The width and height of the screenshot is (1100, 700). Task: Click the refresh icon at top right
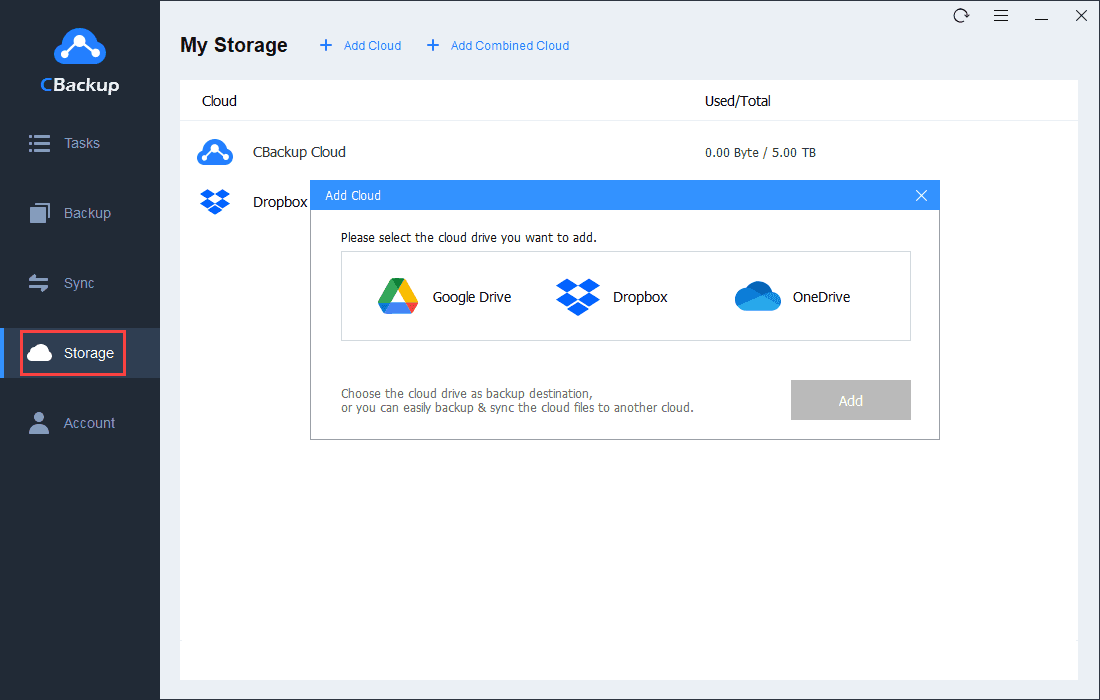point(961,16)
